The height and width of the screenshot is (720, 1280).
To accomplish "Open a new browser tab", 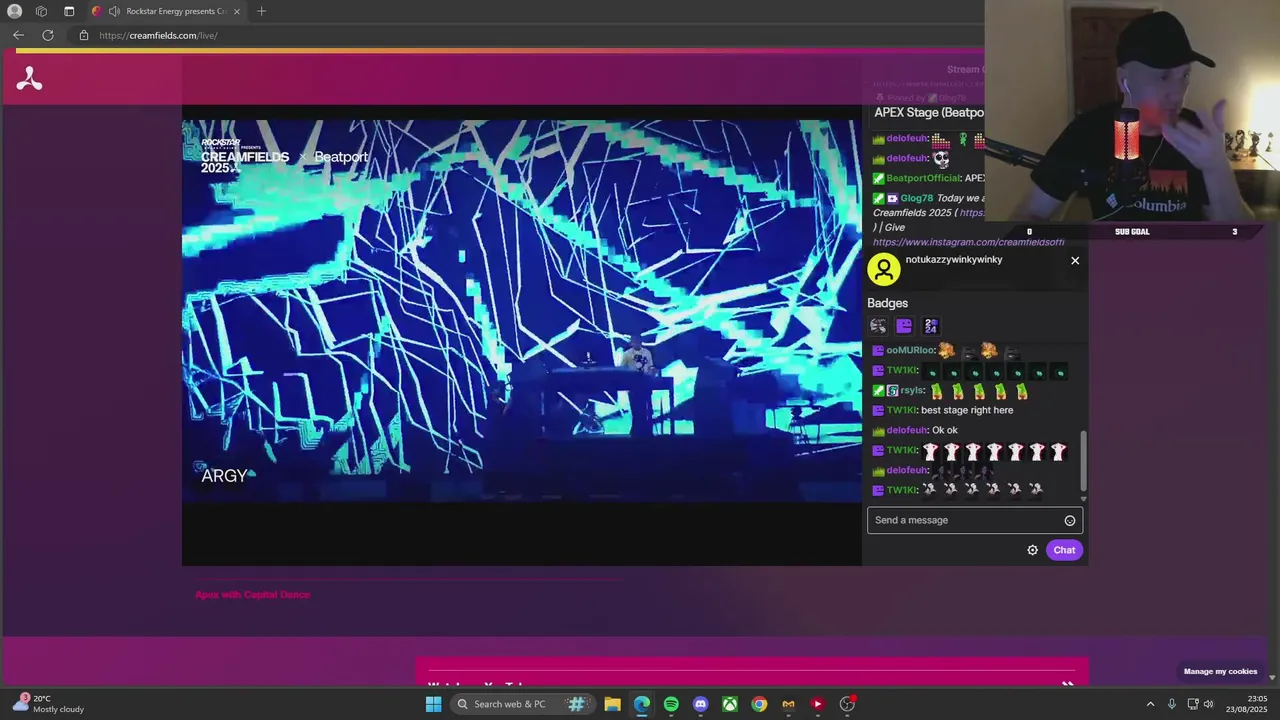I will (x=261, y=11).
